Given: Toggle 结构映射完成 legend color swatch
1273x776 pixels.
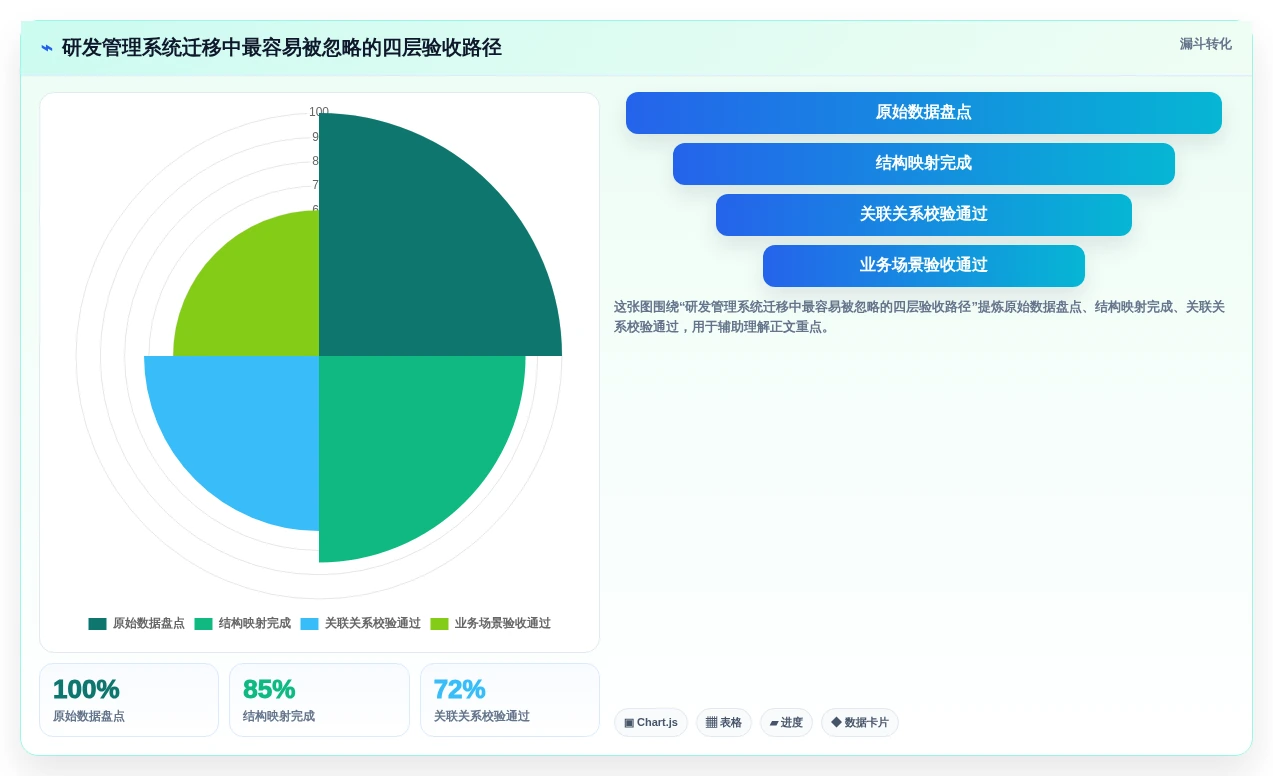Looking at the screenshot, I should coord(203,624).
